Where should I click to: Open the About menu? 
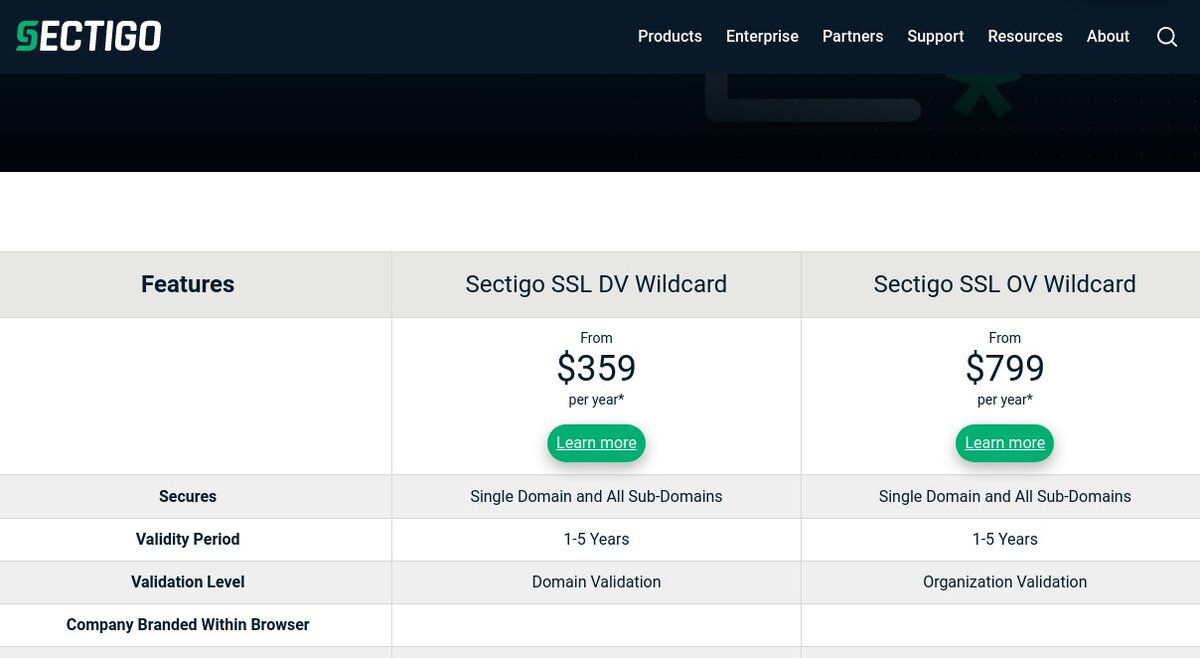(x=1108, y=36)
